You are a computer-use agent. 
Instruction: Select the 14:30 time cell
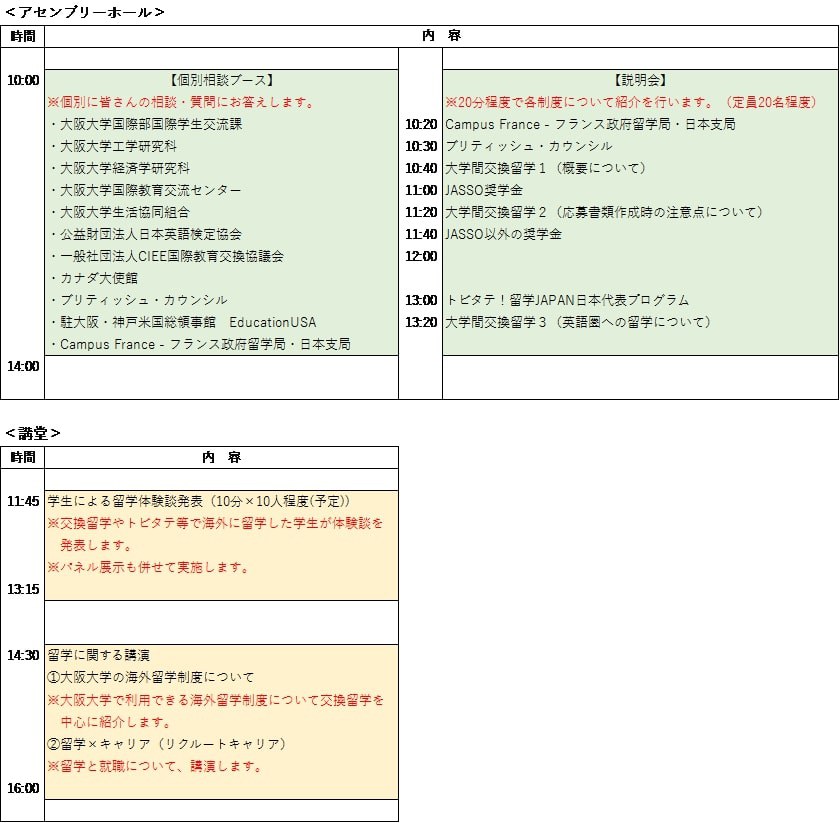click(23, 655)
